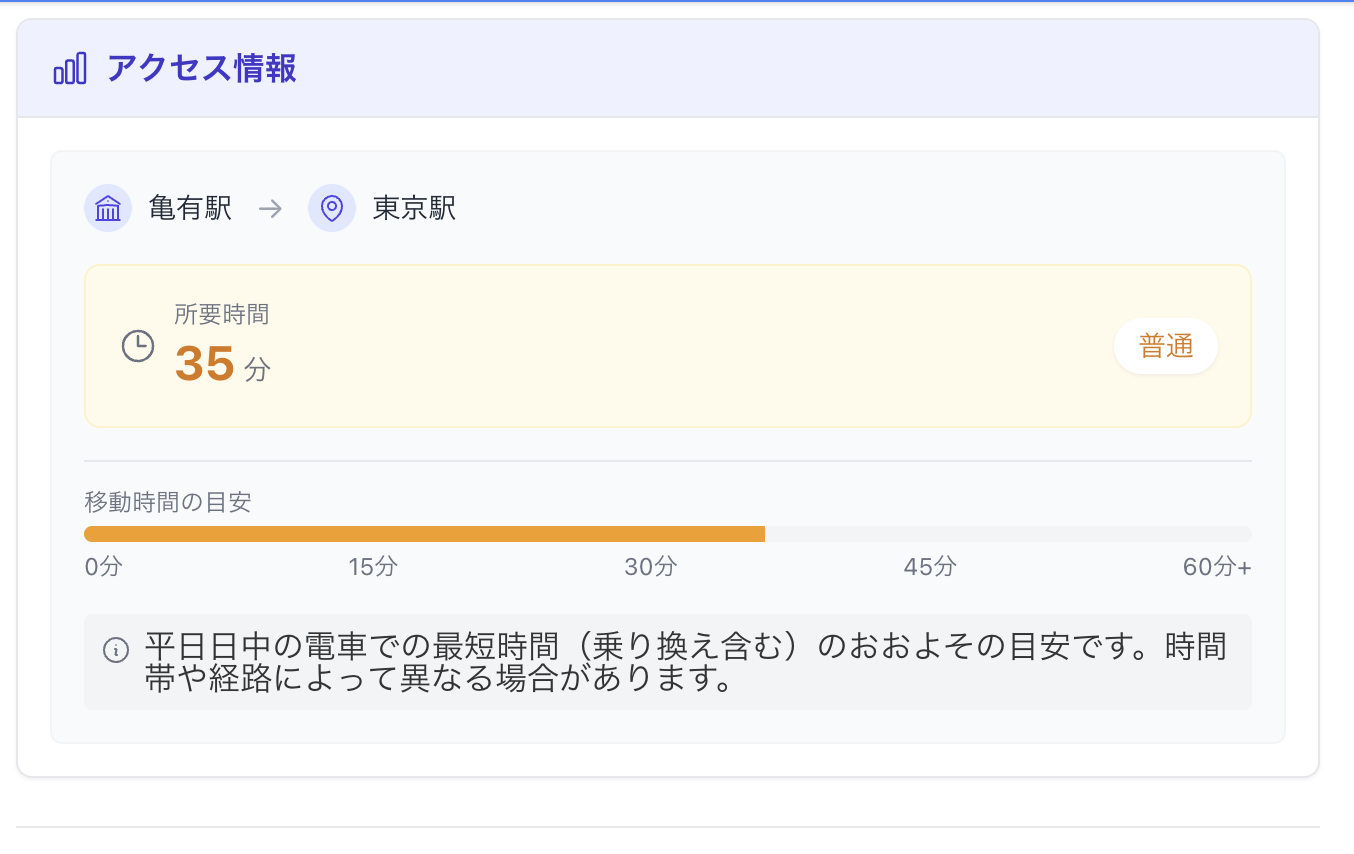Click the bar chart icon beside アクセス情報

tap(70, 69)
